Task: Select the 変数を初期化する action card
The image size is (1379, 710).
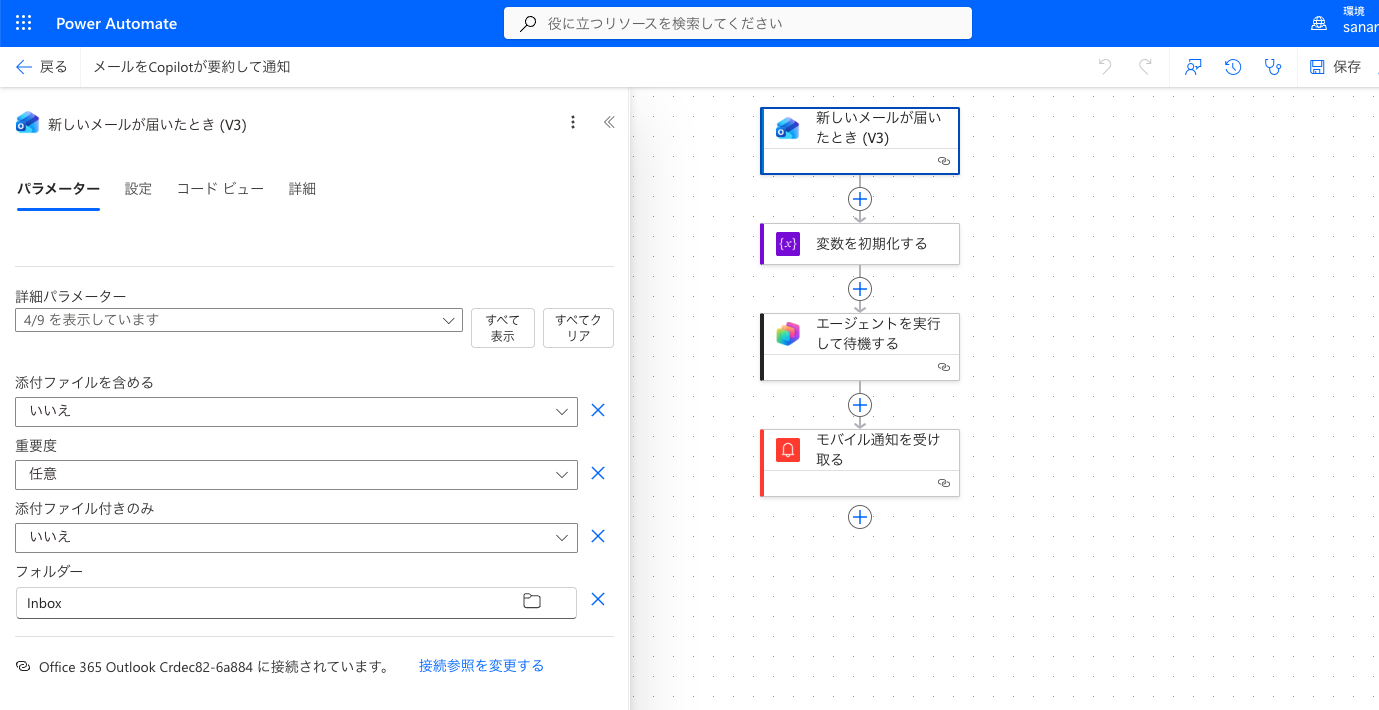Action: [860, 244]
